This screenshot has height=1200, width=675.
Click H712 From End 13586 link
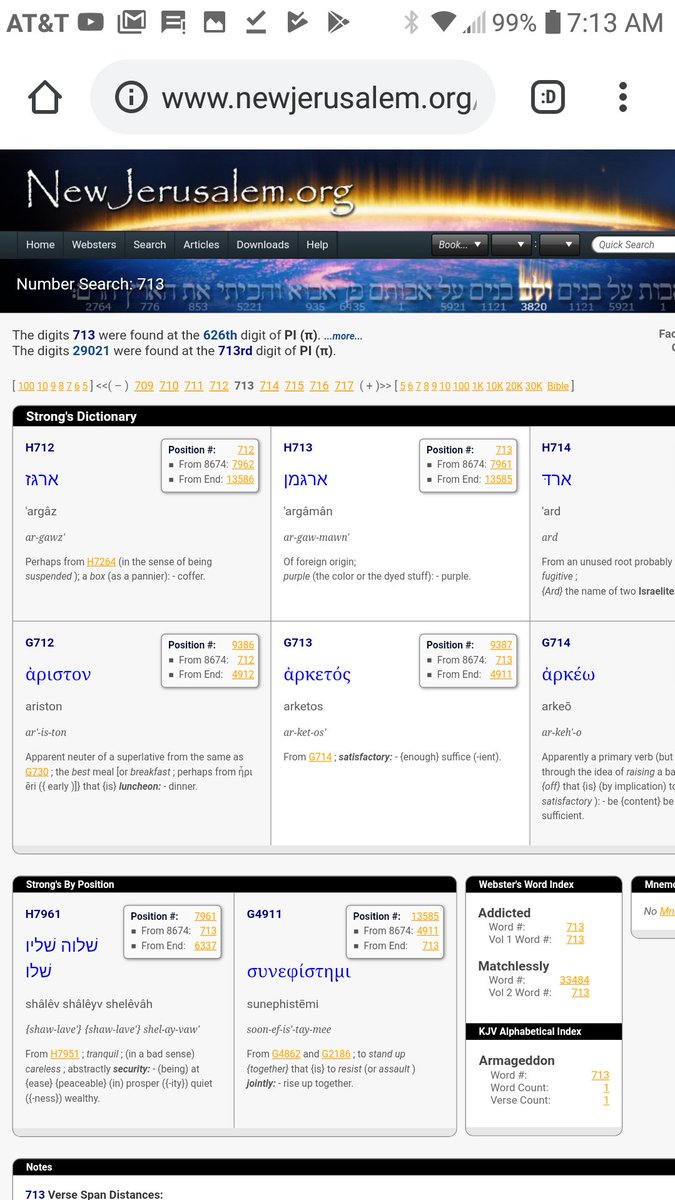click(240, 480)
